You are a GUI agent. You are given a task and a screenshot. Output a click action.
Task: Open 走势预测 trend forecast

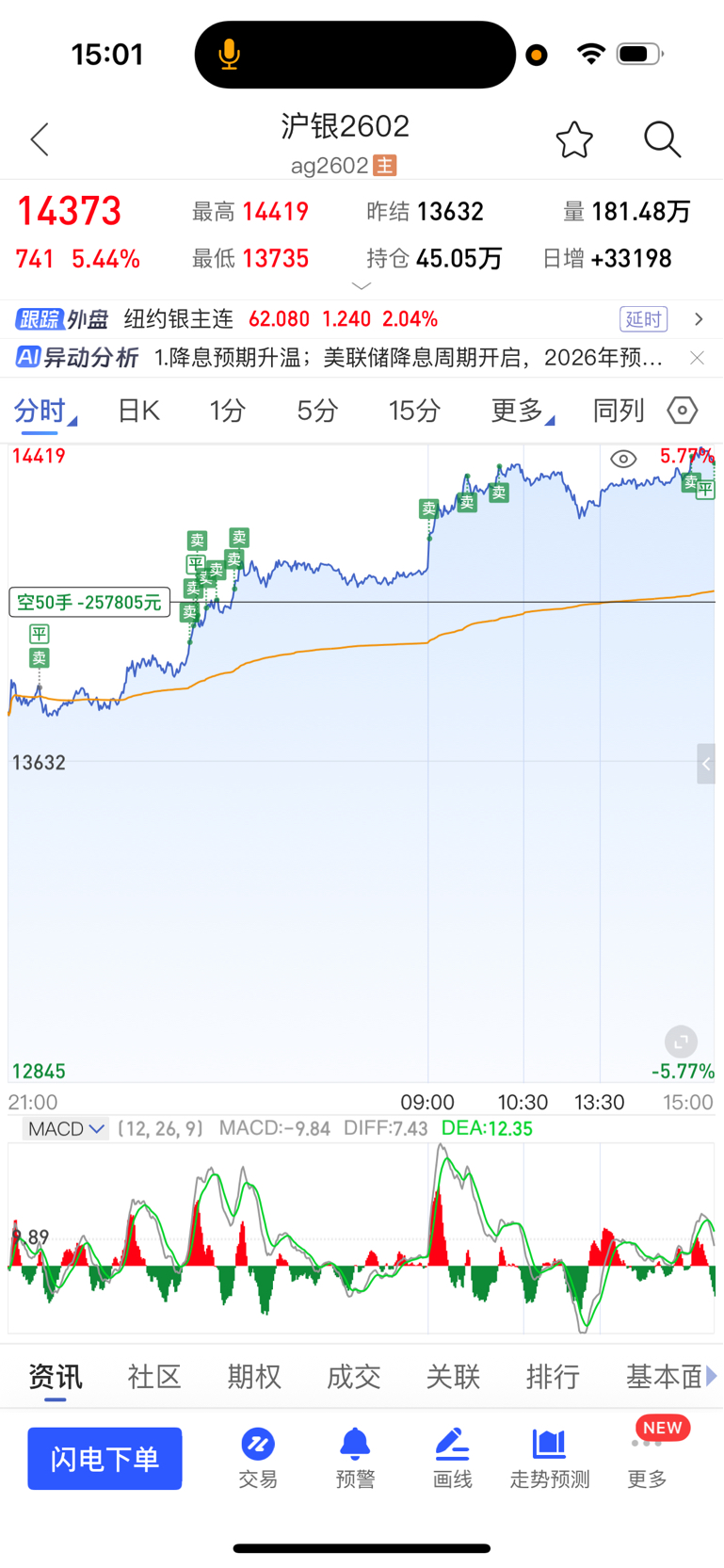coord(550,1457)
